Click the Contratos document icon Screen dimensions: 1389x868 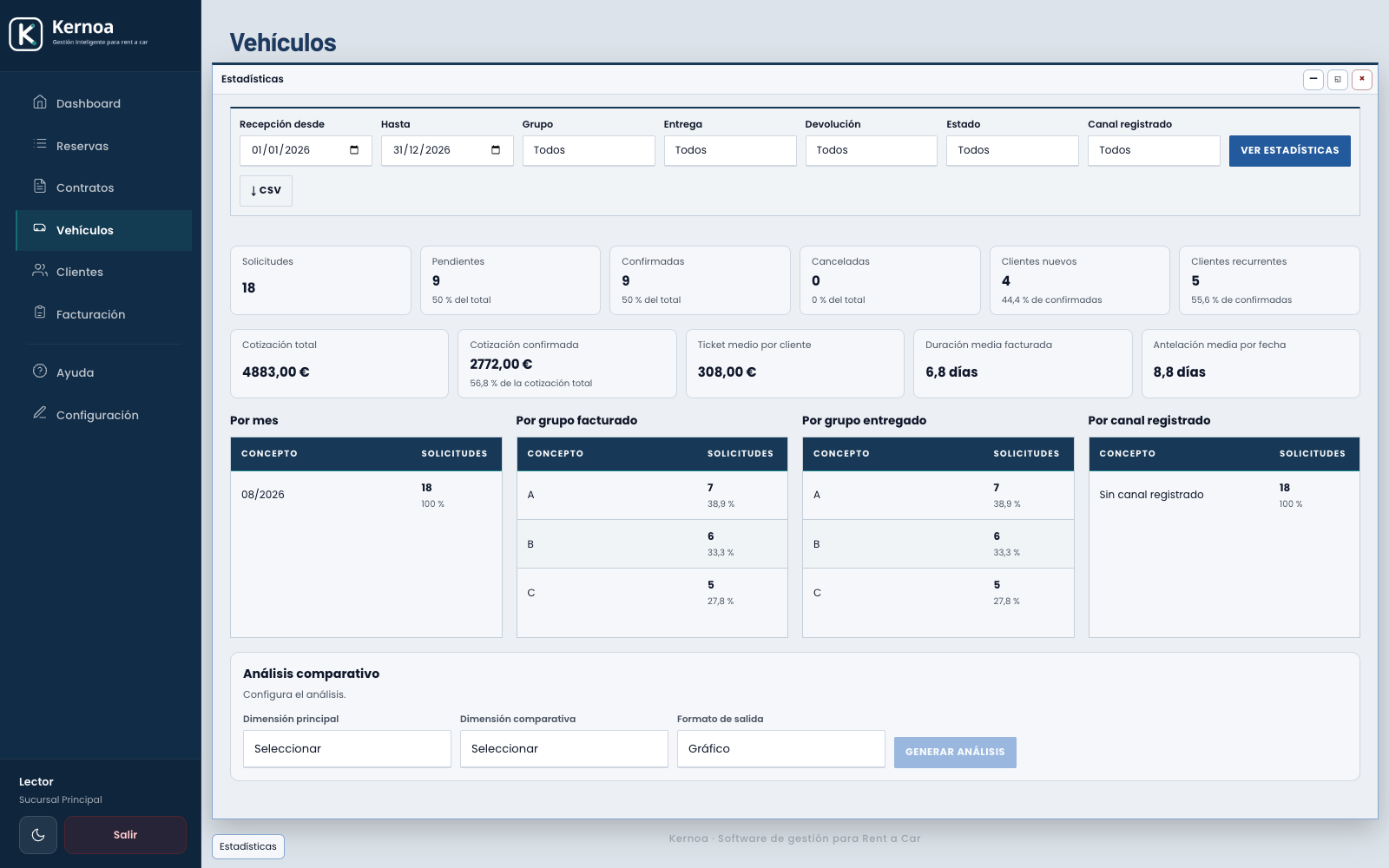40,186
